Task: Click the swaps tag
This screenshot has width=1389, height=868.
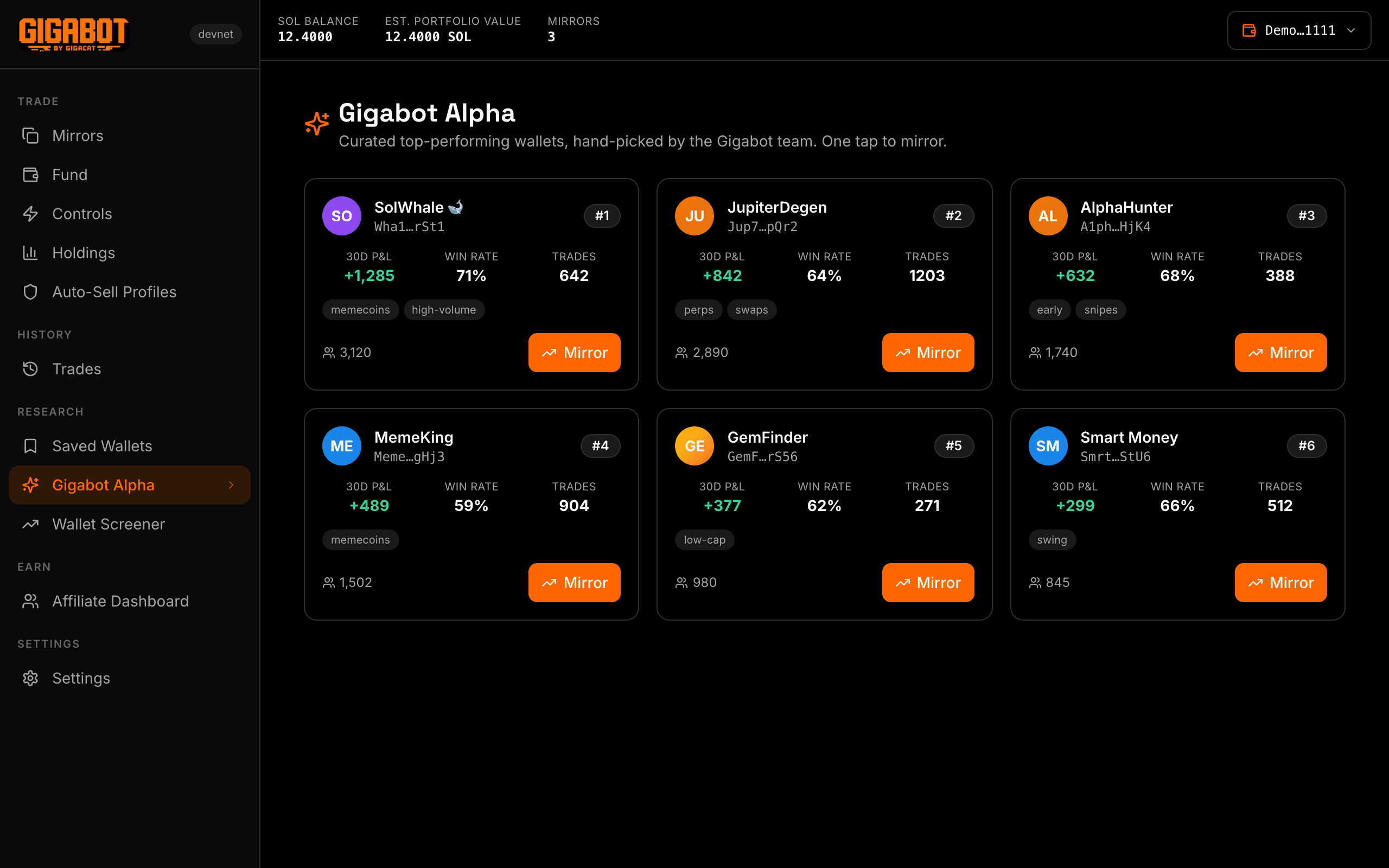Action: pyautogui.click(x=751, y=310)
